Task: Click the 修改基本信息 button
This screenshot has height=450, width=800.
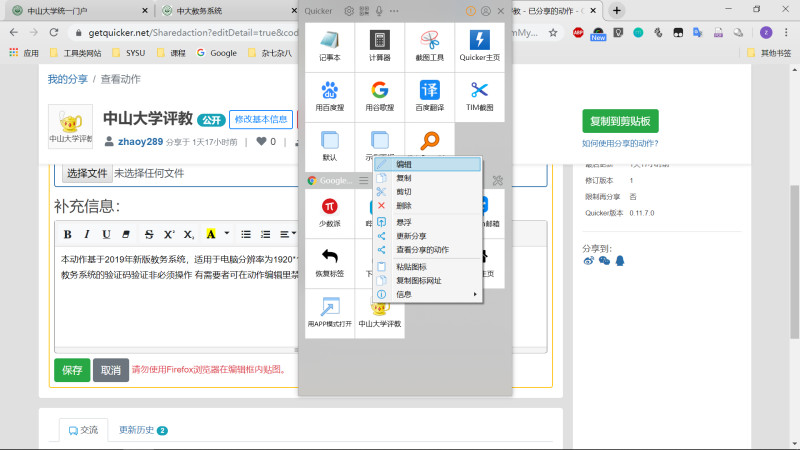Action: [x=261, y=119]
